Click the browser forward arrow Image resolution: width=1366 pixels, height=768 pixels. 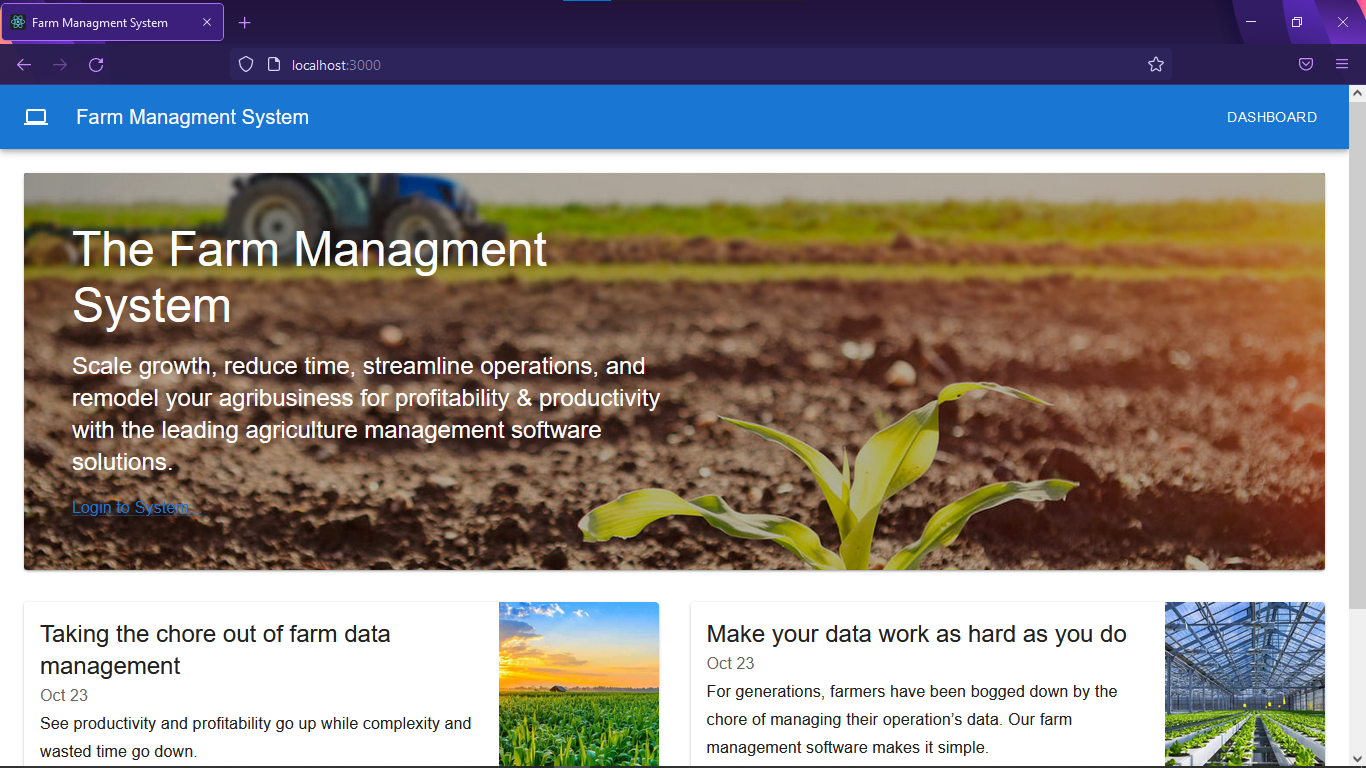point(60,65)
